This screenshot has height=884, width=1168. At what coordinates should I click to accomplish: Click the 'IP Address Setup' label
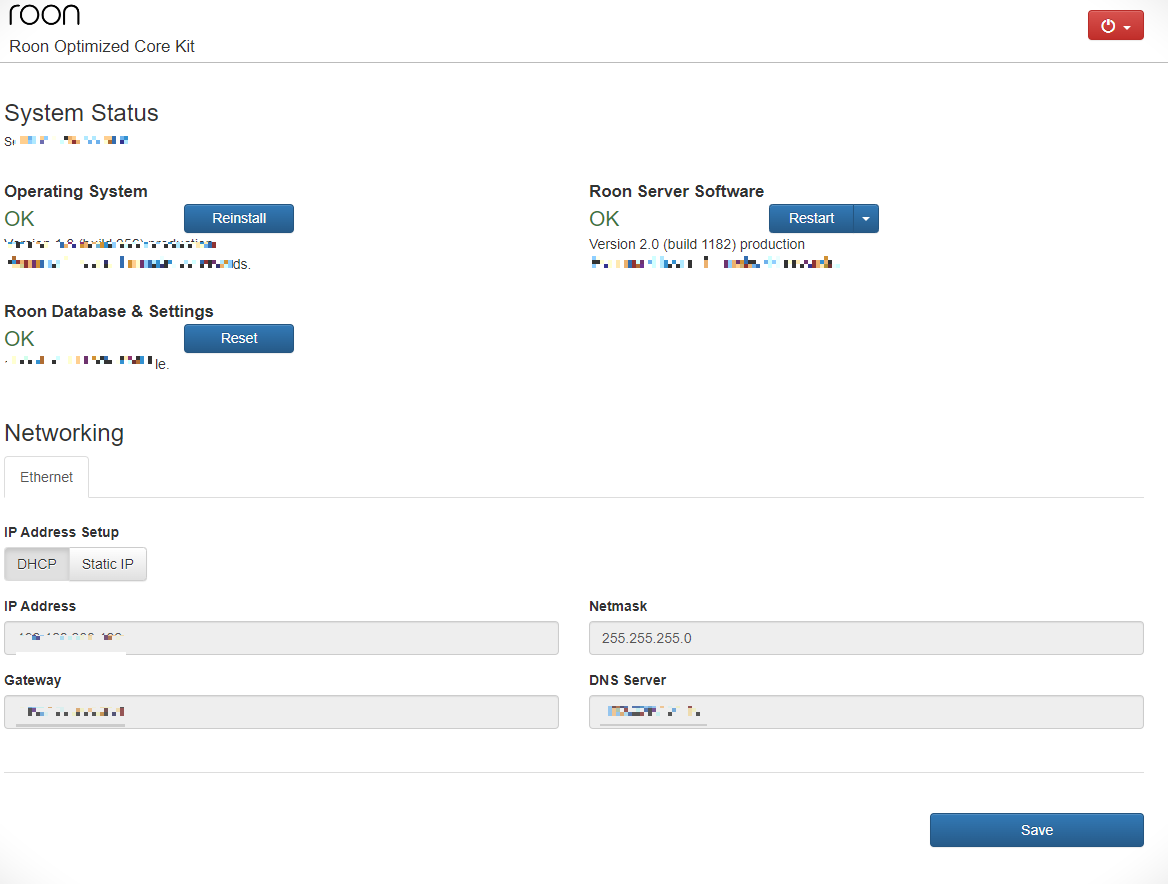point(62,532)
